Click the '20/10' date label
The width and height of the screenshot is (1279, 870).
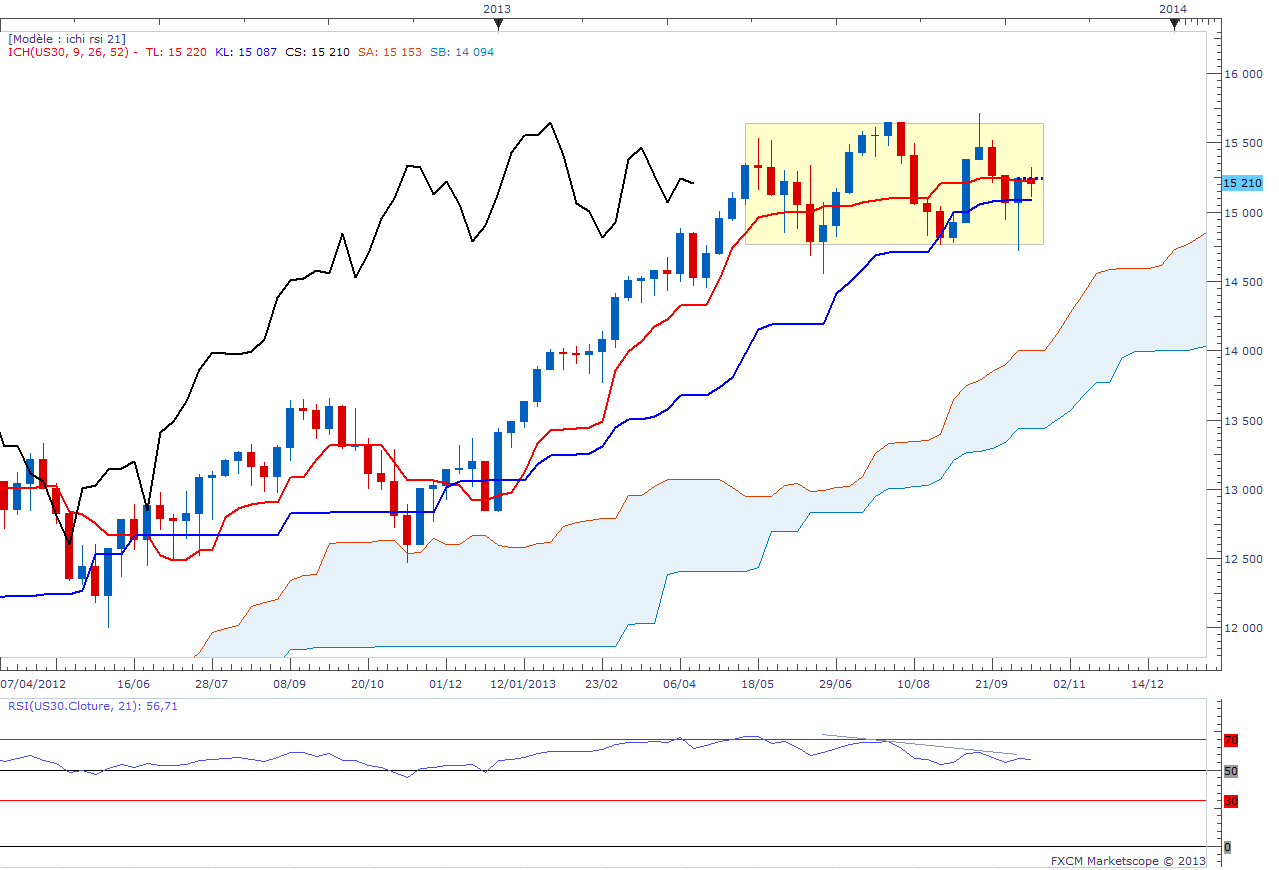click(367, 684)
